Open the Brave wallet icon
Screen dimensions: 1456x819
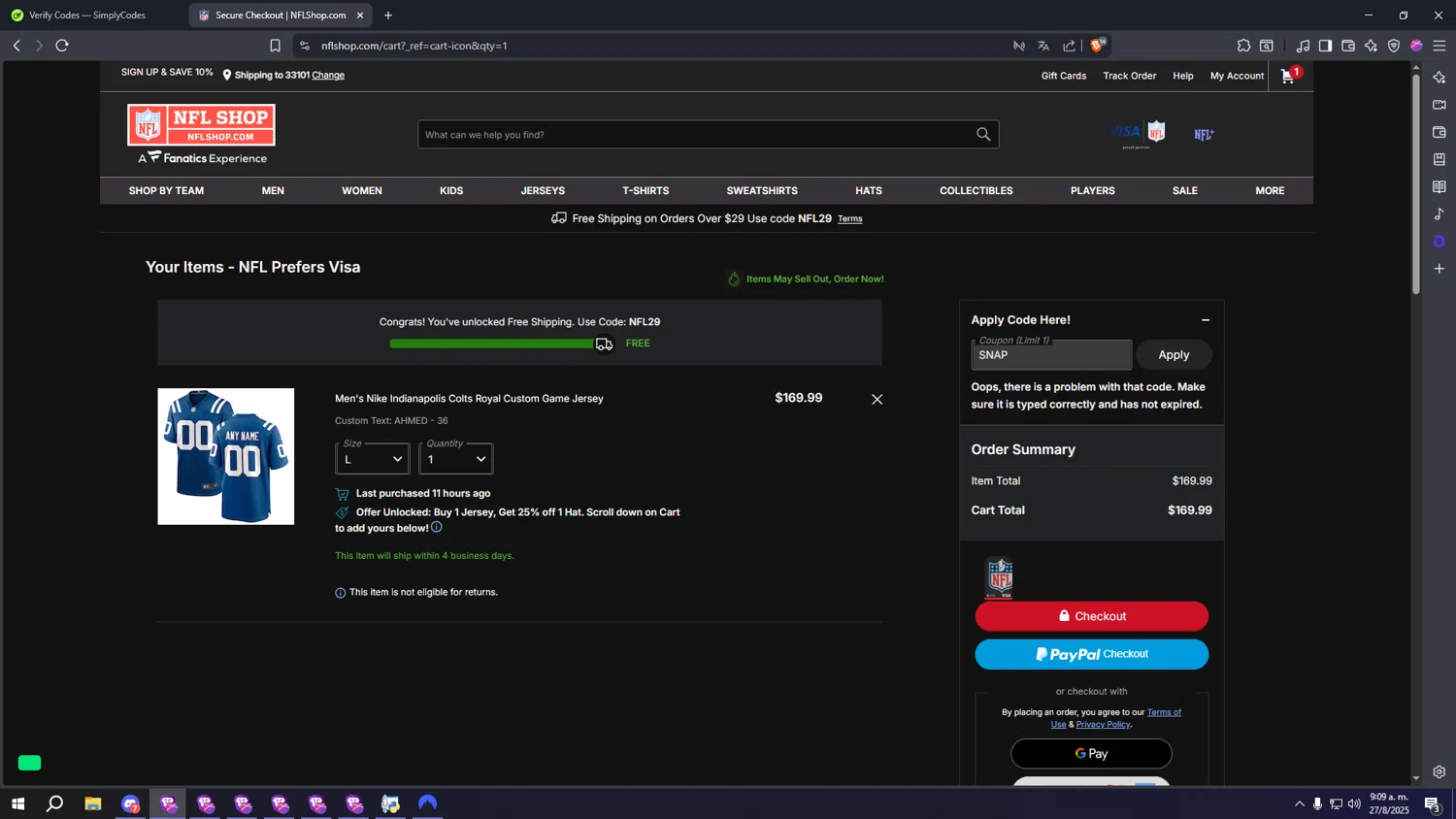pyautogui.click(x=1348, y=46)
